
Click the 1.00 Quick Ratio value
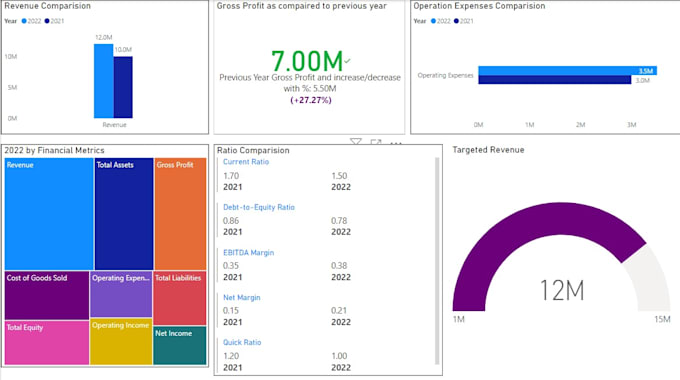pos(339,356)
